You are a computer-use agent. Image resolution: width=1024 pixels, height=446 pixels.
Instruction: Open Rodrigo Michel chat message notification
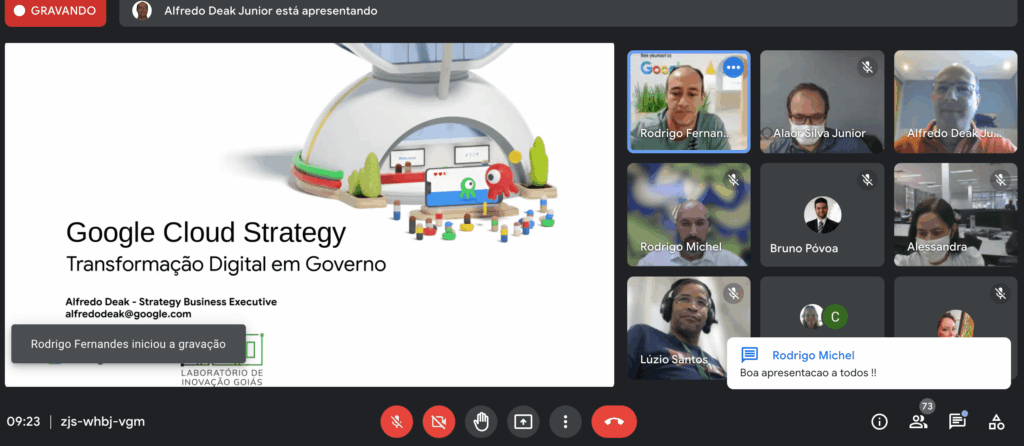(868, 363)
